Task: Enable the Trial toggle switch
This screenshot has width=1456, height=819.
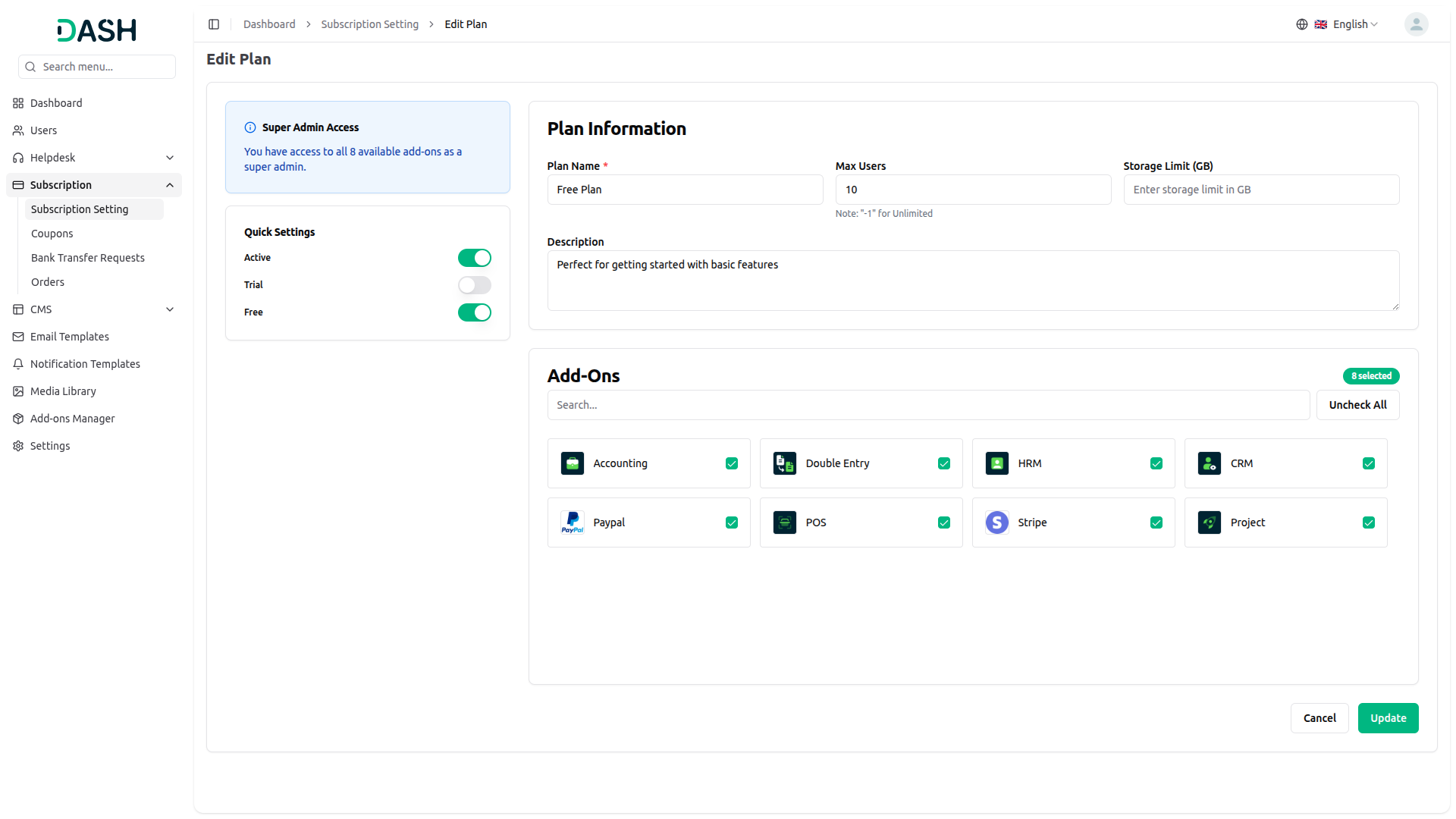Action: pyautogui.click(x=474, y=285)
